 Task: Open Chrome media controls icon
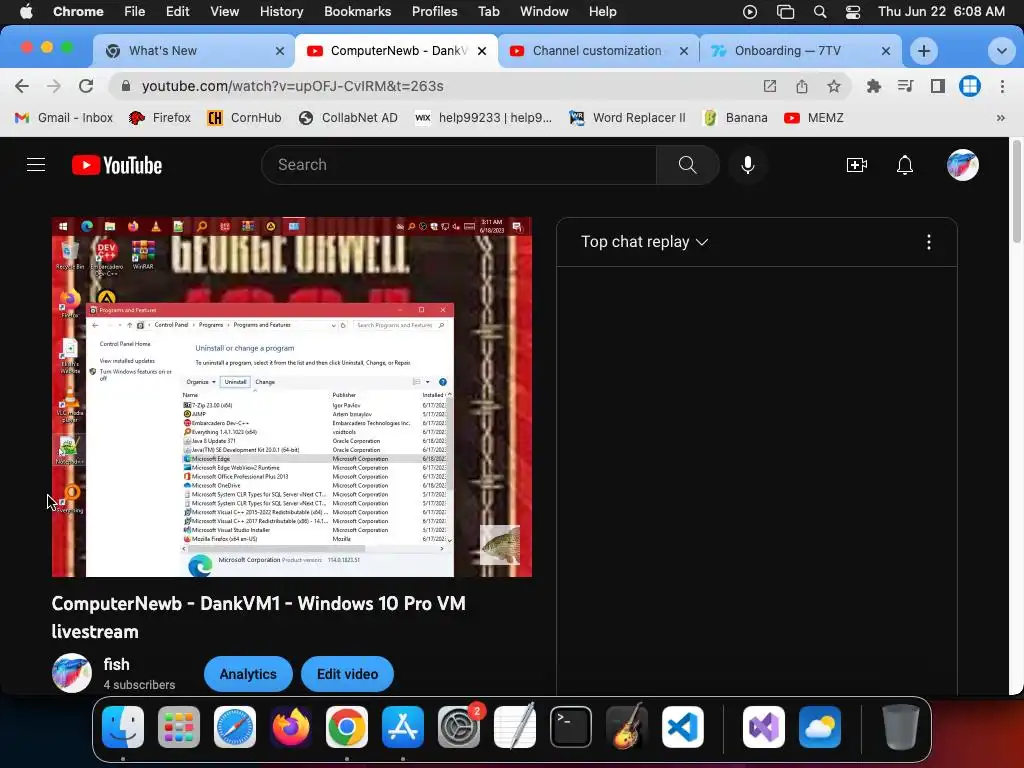pyautogui.click(x=905, y=86)
